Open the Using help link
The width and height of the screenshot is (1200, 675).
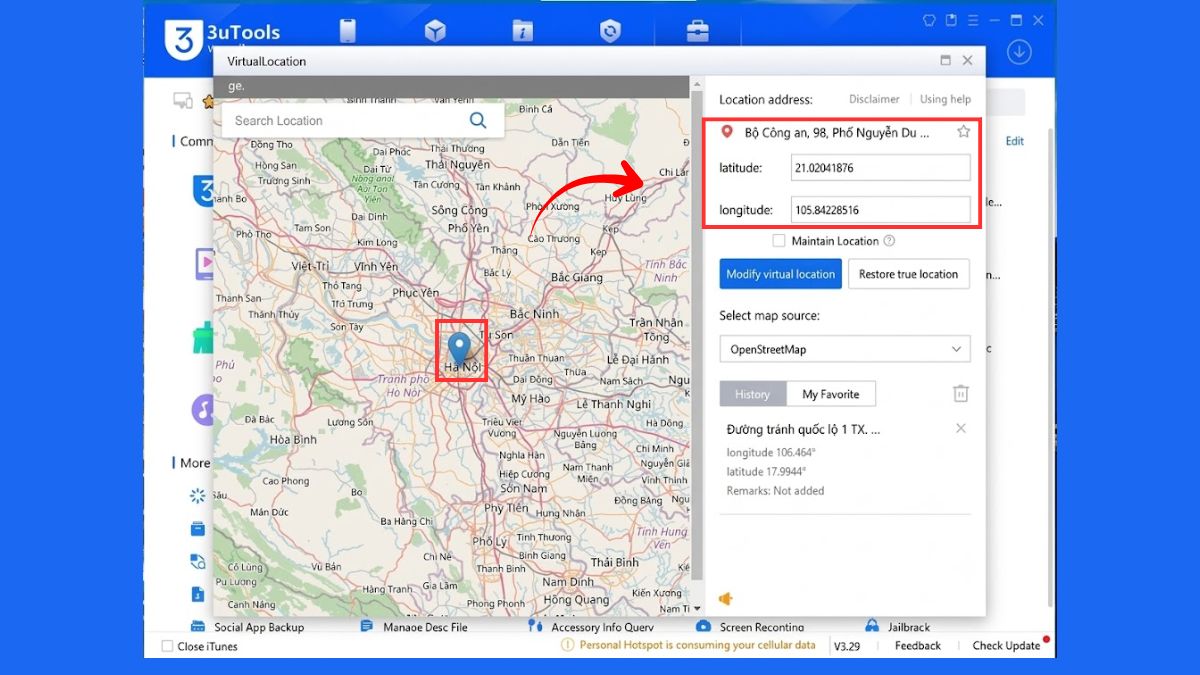[945, 99]
